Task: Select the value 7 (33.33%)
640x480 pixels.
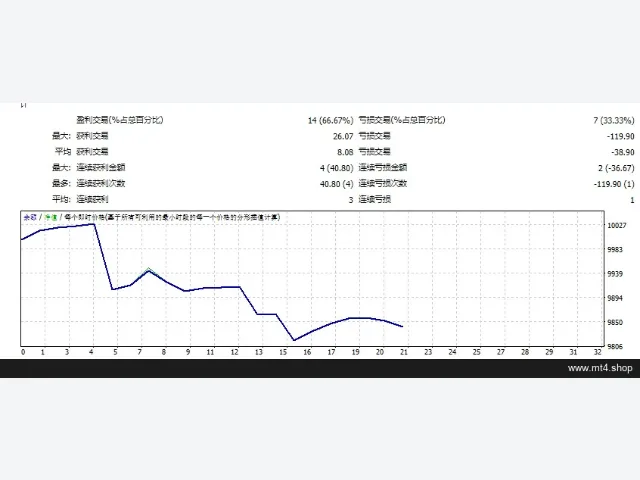Action: tap(614, 120)
